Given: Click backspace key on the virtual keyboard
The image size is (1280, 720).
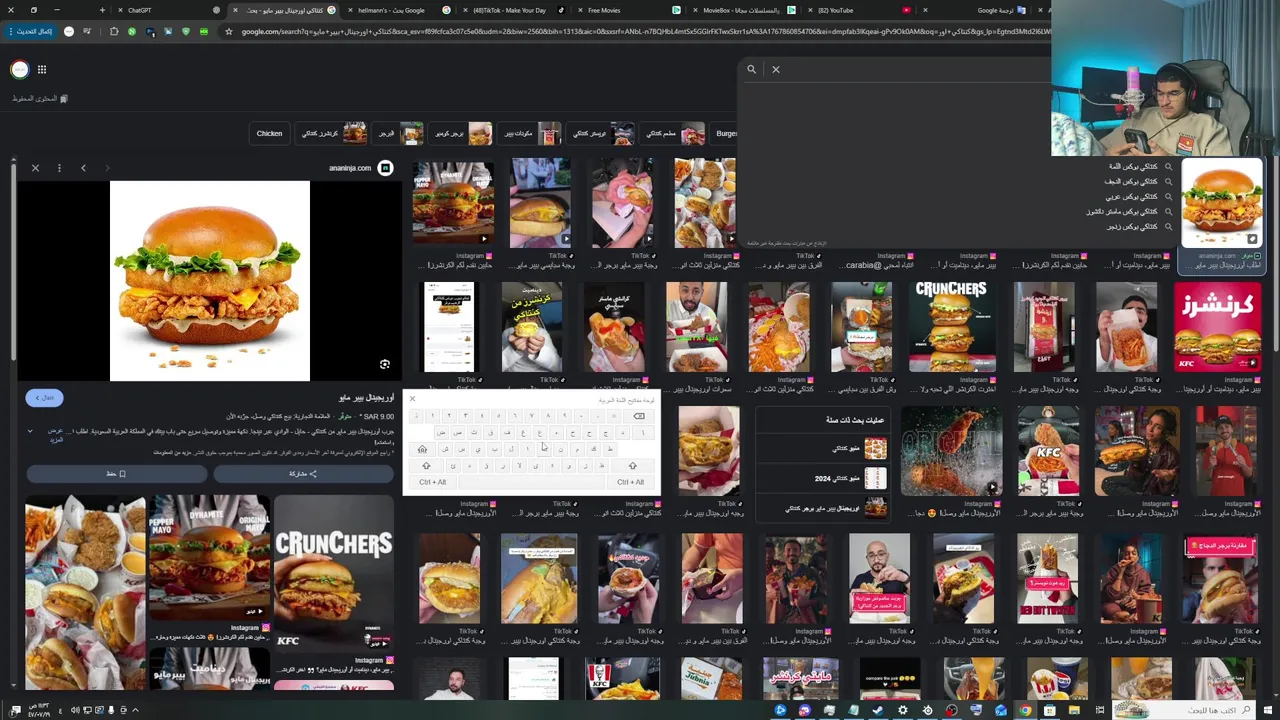Looking at the screenshot, I should pos(639,416).
